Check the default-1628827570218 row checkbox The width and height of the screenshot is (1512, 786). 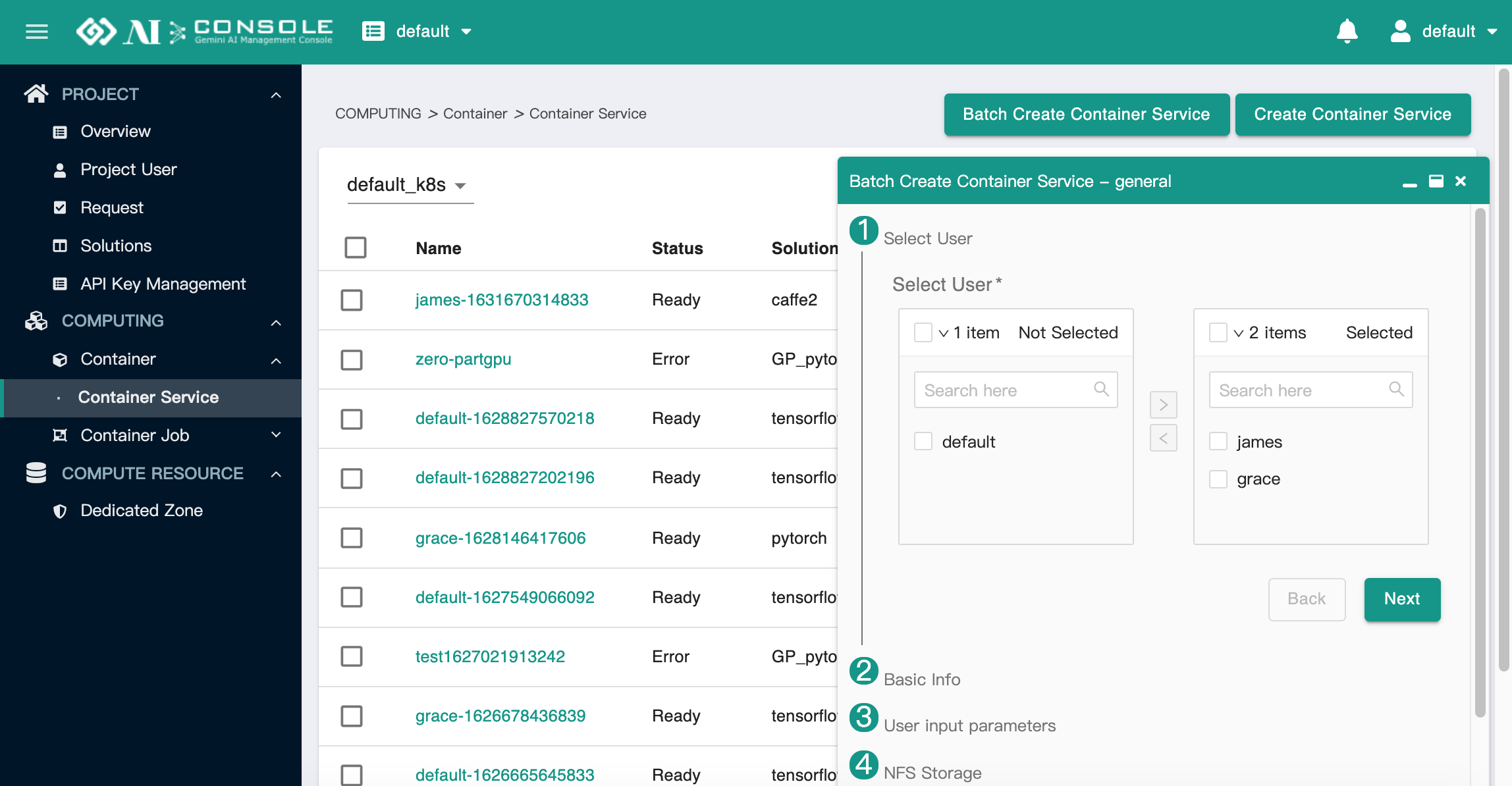point(352,419)
